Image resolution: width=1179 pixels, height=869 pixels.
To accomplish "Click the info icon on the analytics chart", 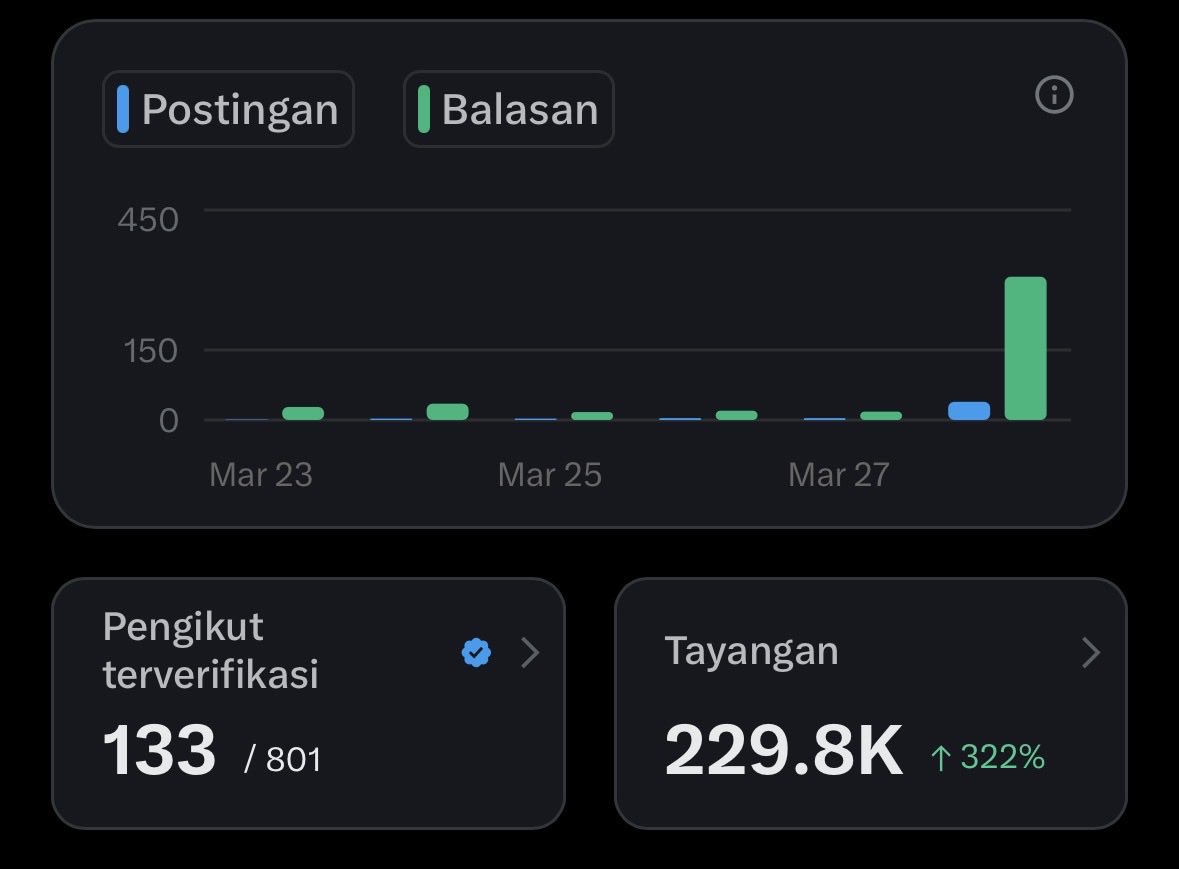I will coord(1053,96).
